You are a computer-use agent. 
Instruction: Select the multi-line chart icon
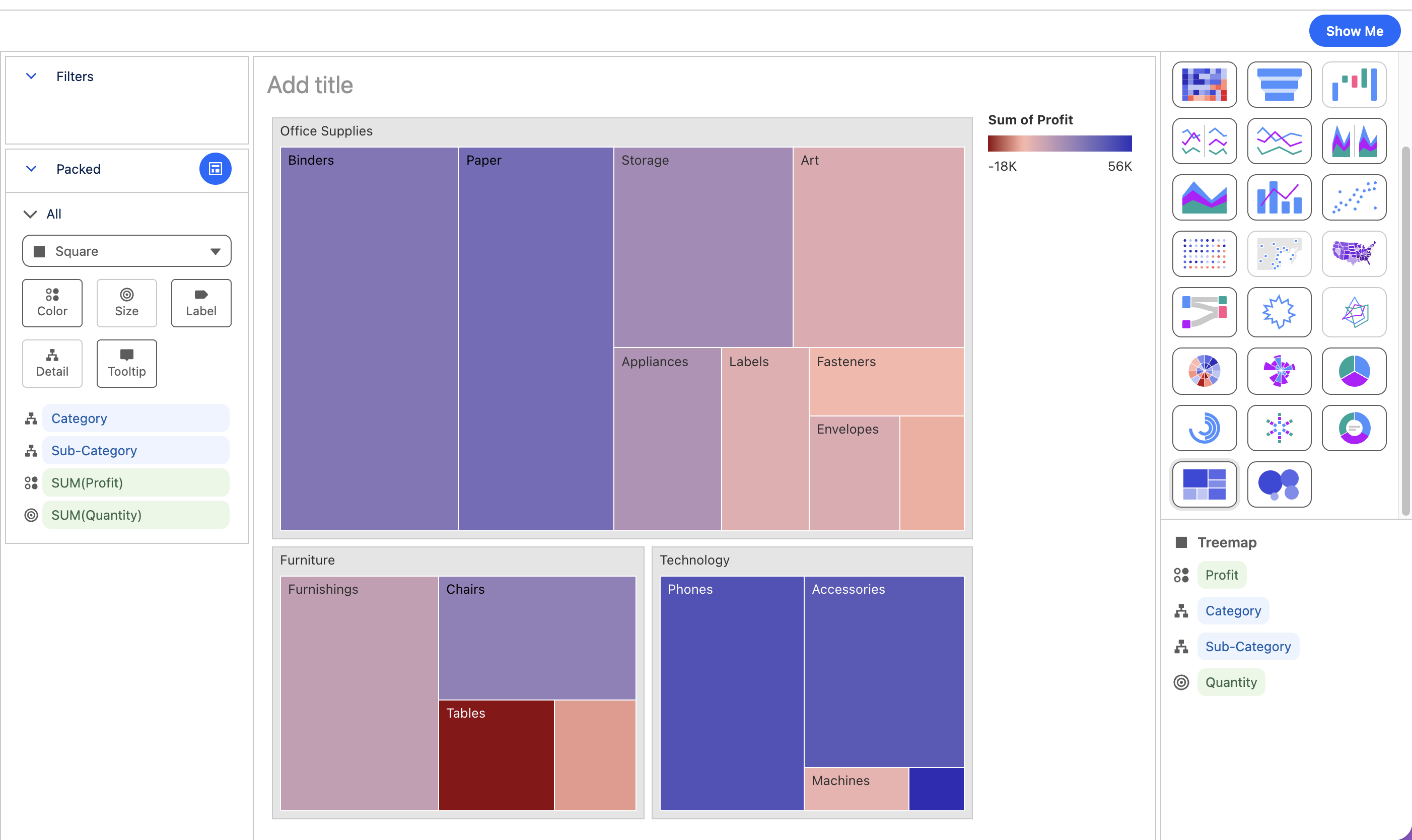(x=1279, y=141)
